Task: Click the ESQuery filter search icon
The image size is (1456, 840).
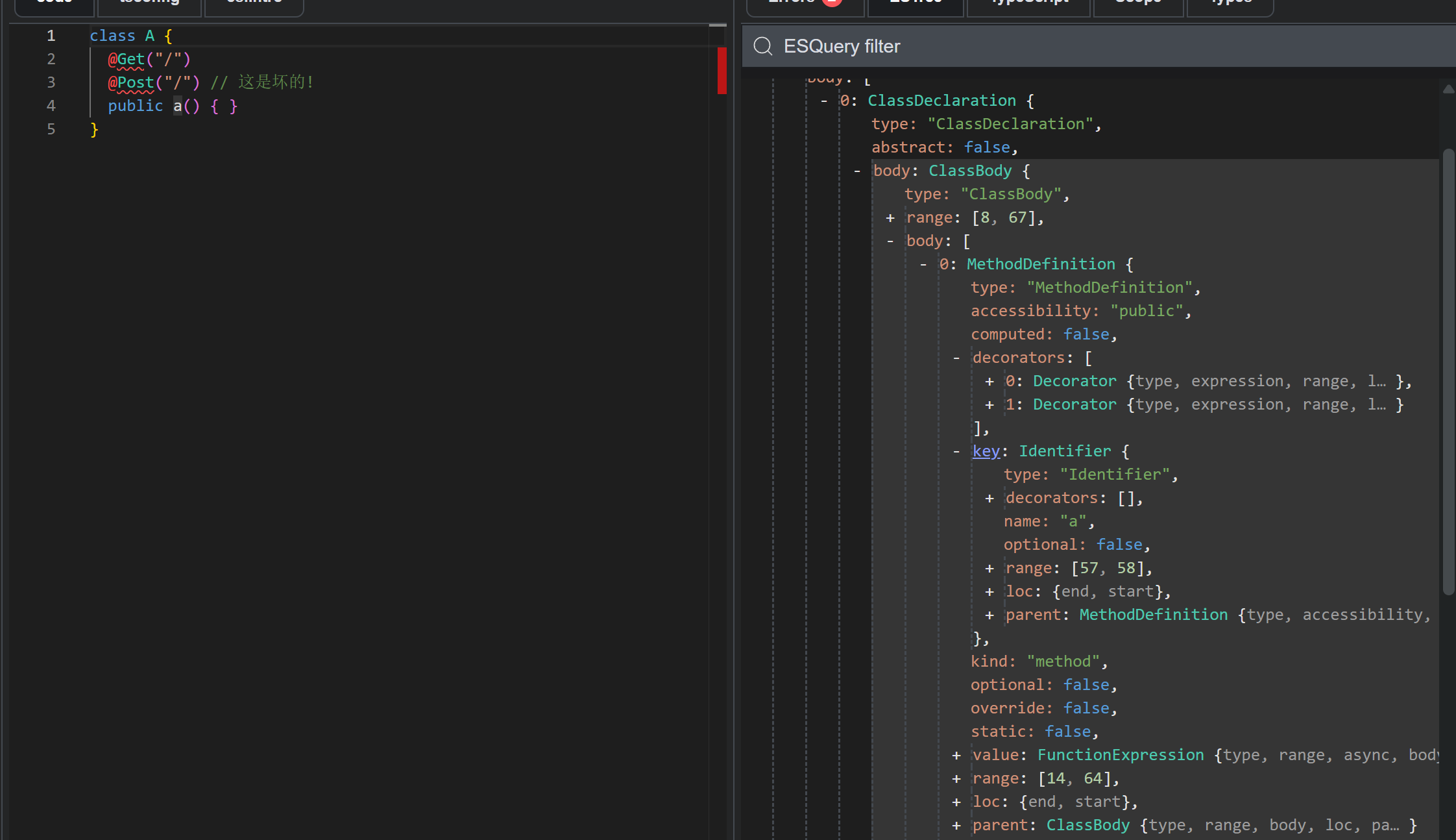Action: (763, 46)
